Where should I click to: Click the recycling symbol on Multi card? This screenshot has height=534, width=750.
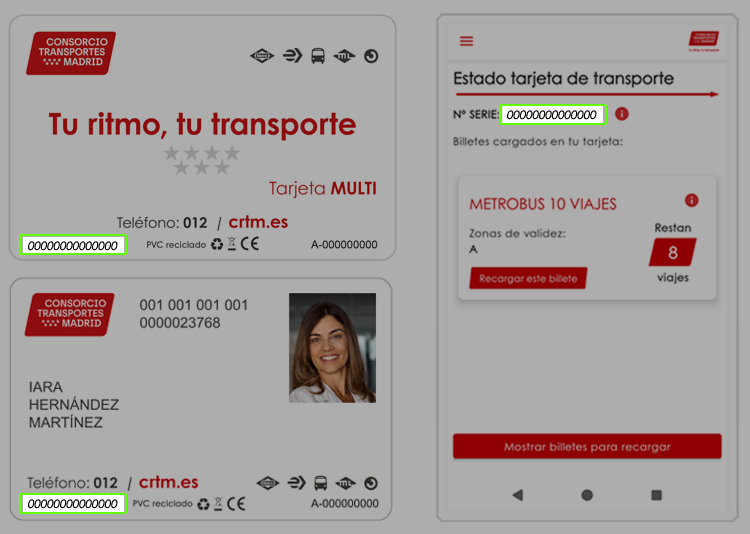pos(217,245)
